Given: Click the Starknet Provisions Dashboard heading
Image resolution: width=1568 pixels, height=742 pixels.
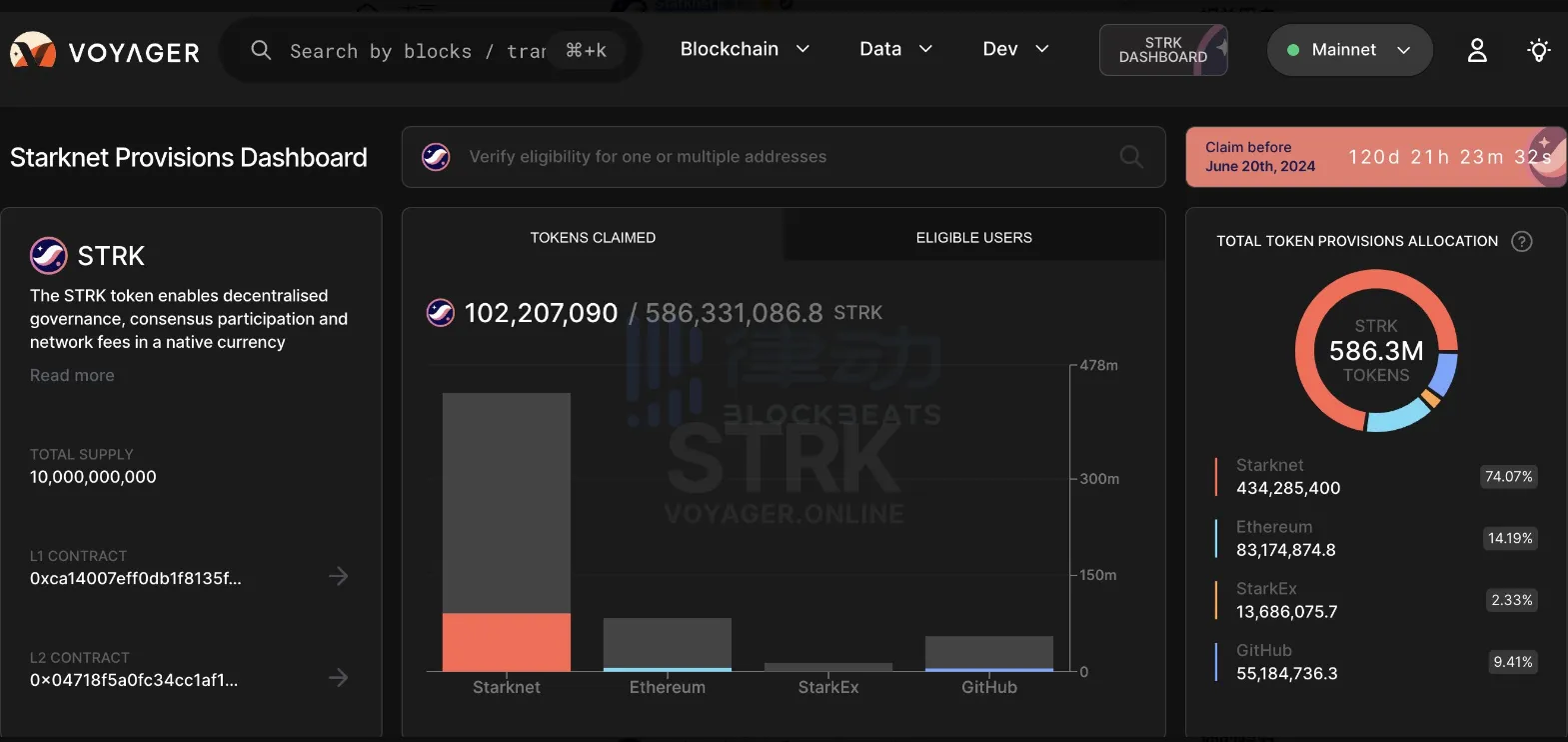Looking at the screenshot, I should click(x=189, y=157).
